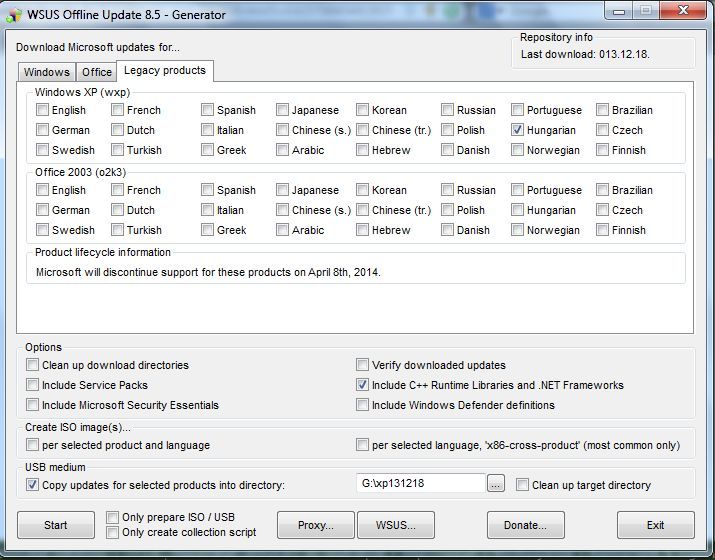Click the WSUS Offline Update title bar icon
This screenshot has height=560, width=715.
[14, 15]
